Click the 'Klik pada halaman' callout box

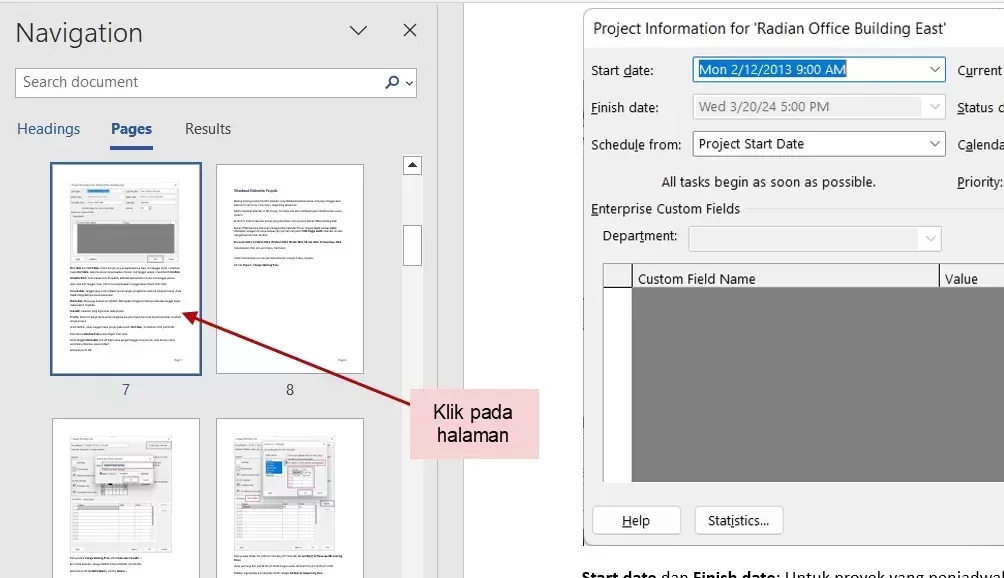[474, 424]
